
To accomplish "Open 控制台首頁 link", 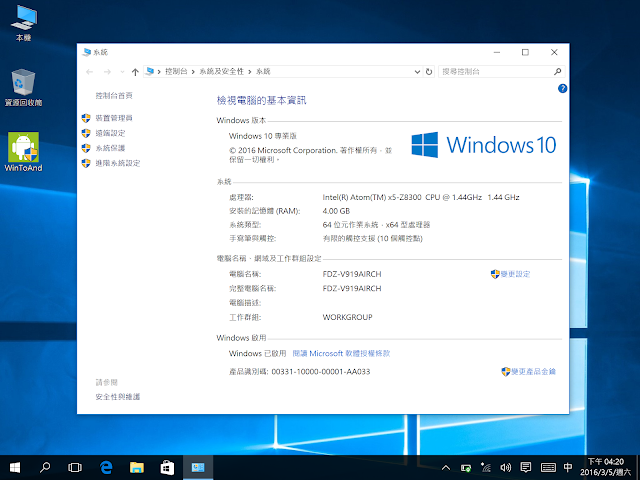I will (x=114, y=96).
